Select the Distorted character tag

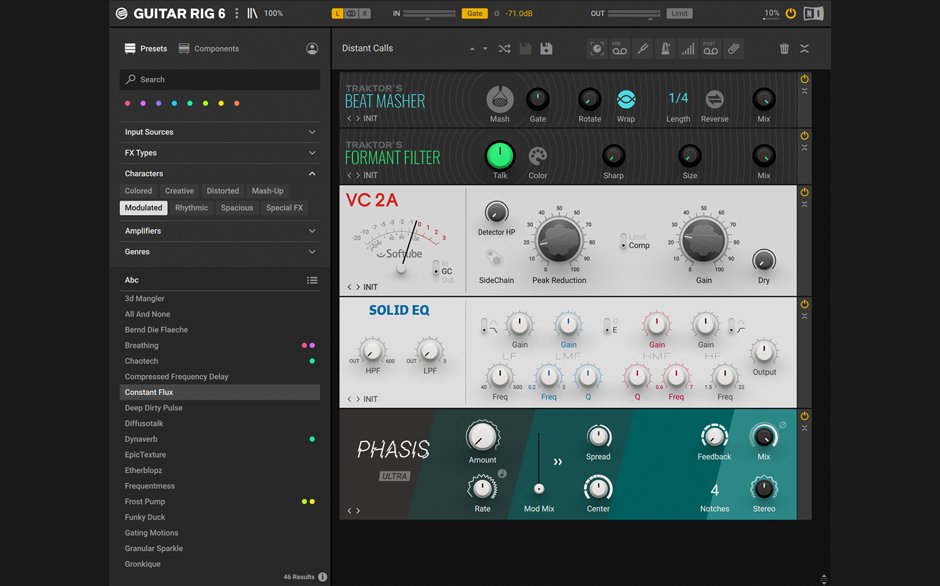point(222,191)
